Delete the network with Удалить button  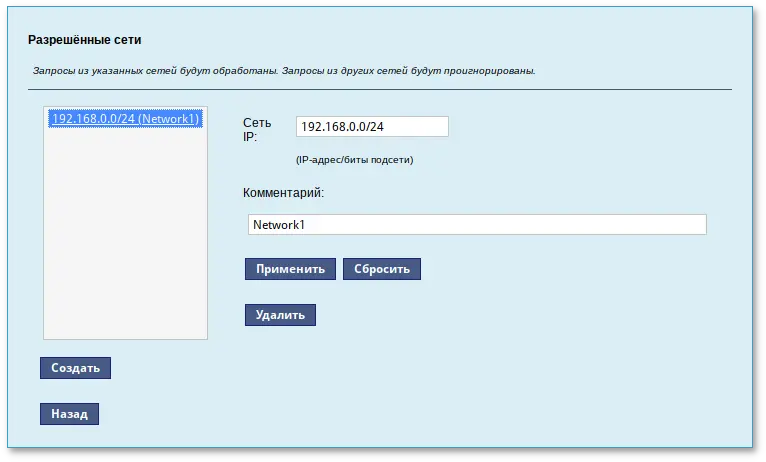280,315
